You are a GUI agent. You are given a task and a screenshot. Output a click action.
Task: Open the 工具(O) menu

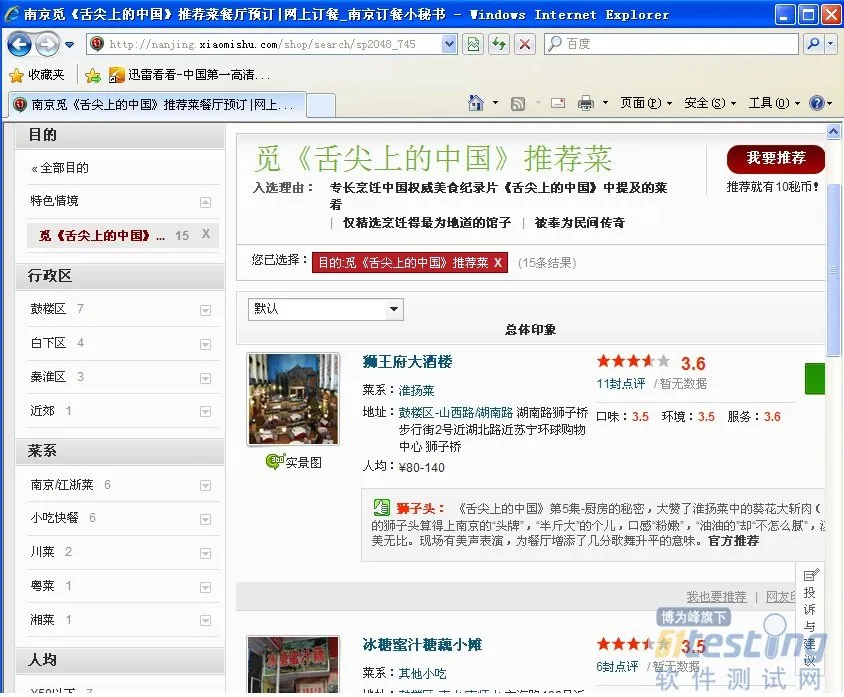774,103
